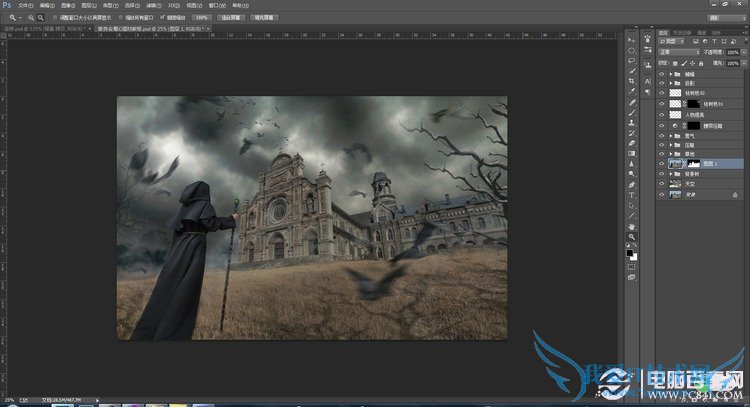Toggle the 'Zoom all windows' checkbox
This screenshot has height=407, width=750.
(121, 17)
